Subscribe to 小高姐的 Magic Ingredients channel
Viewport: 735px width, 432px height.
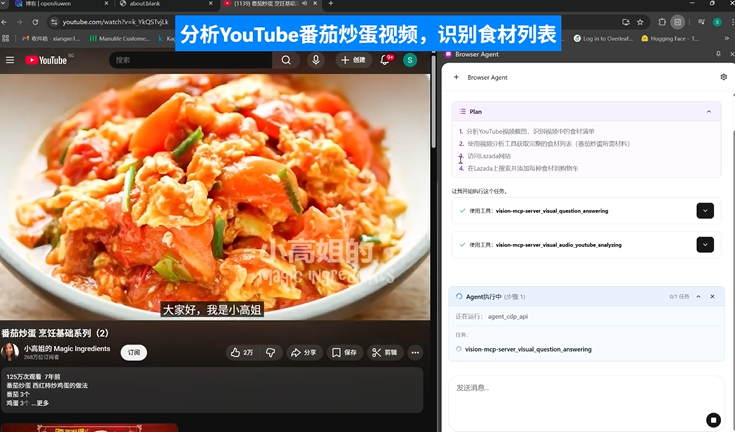(131, 352)
